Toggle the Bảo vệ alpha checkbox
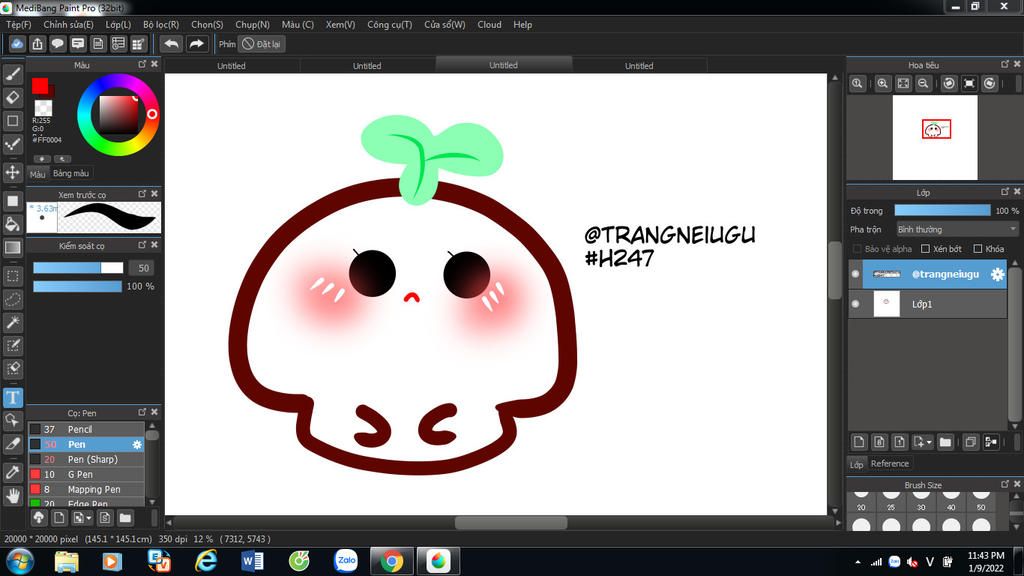Viewport: 1024px width, 576px height. [x=857, y=249]
